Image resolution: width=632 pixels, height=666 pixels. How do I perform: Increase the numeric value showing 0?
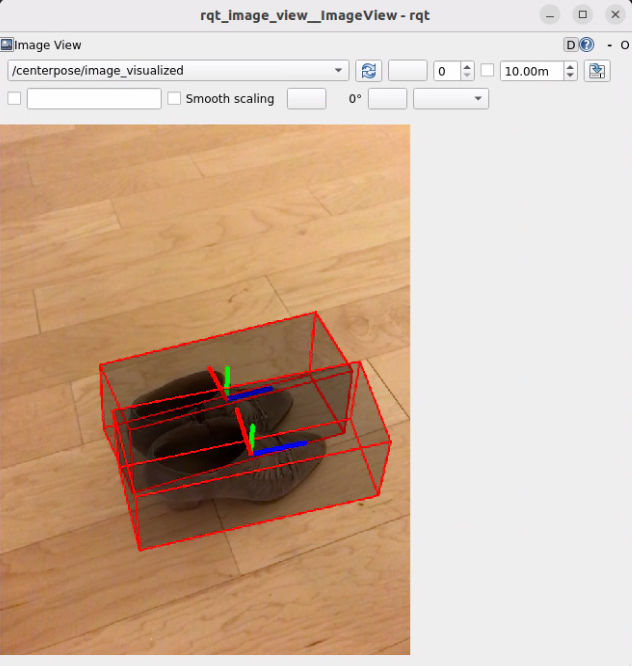468,66
